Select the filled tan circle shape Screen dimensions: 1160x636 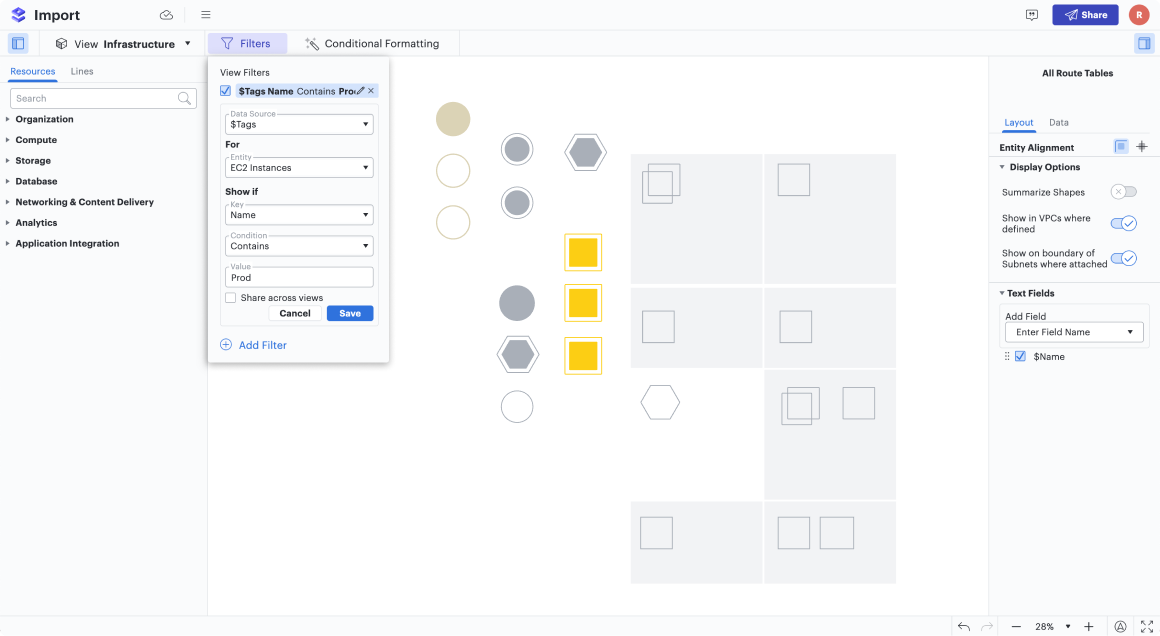pyautogui.click(x=453, y=119)
